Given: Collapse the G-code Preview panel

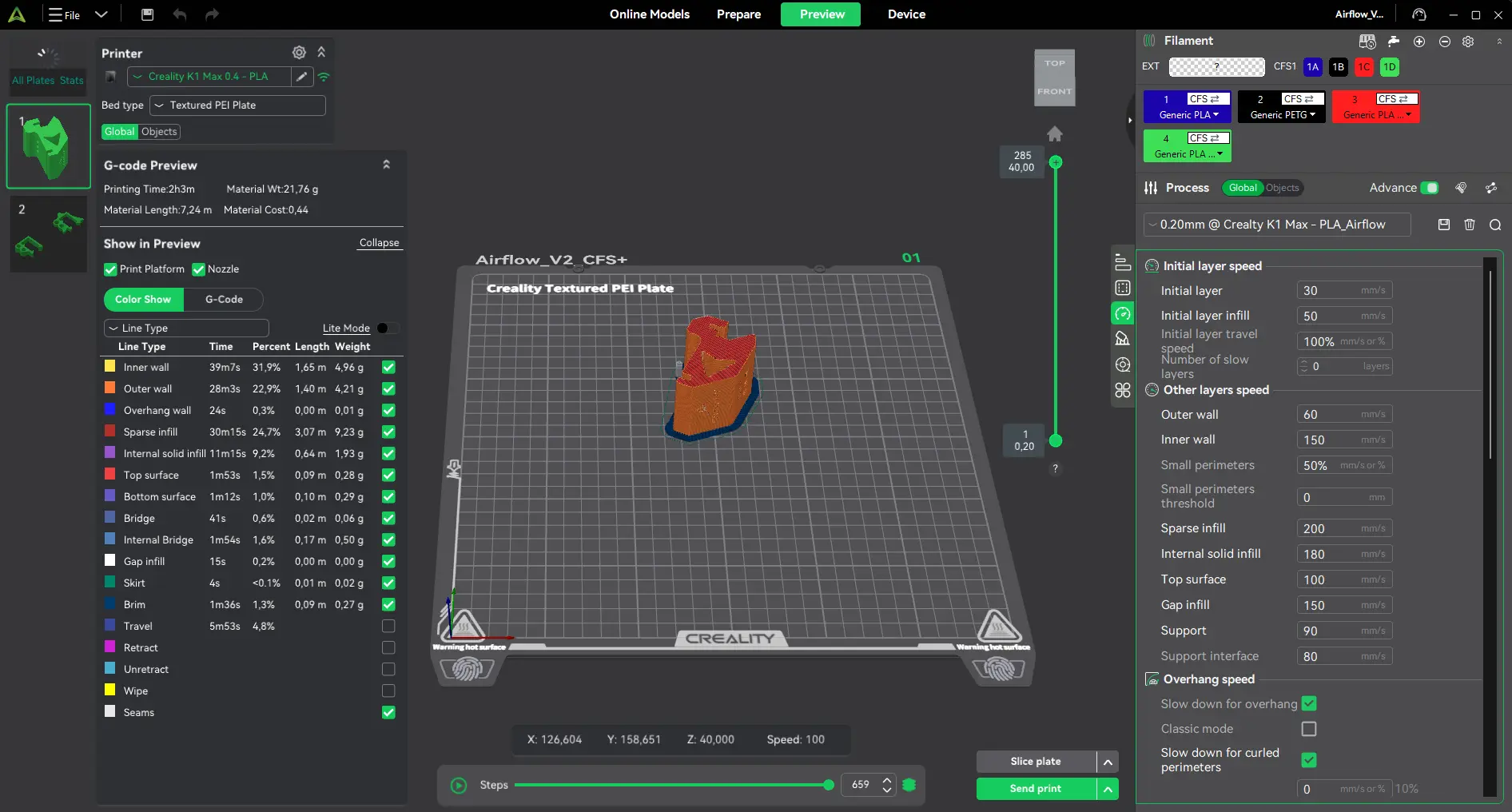Looking at the screenshot, I should click(x=387, y=165).
